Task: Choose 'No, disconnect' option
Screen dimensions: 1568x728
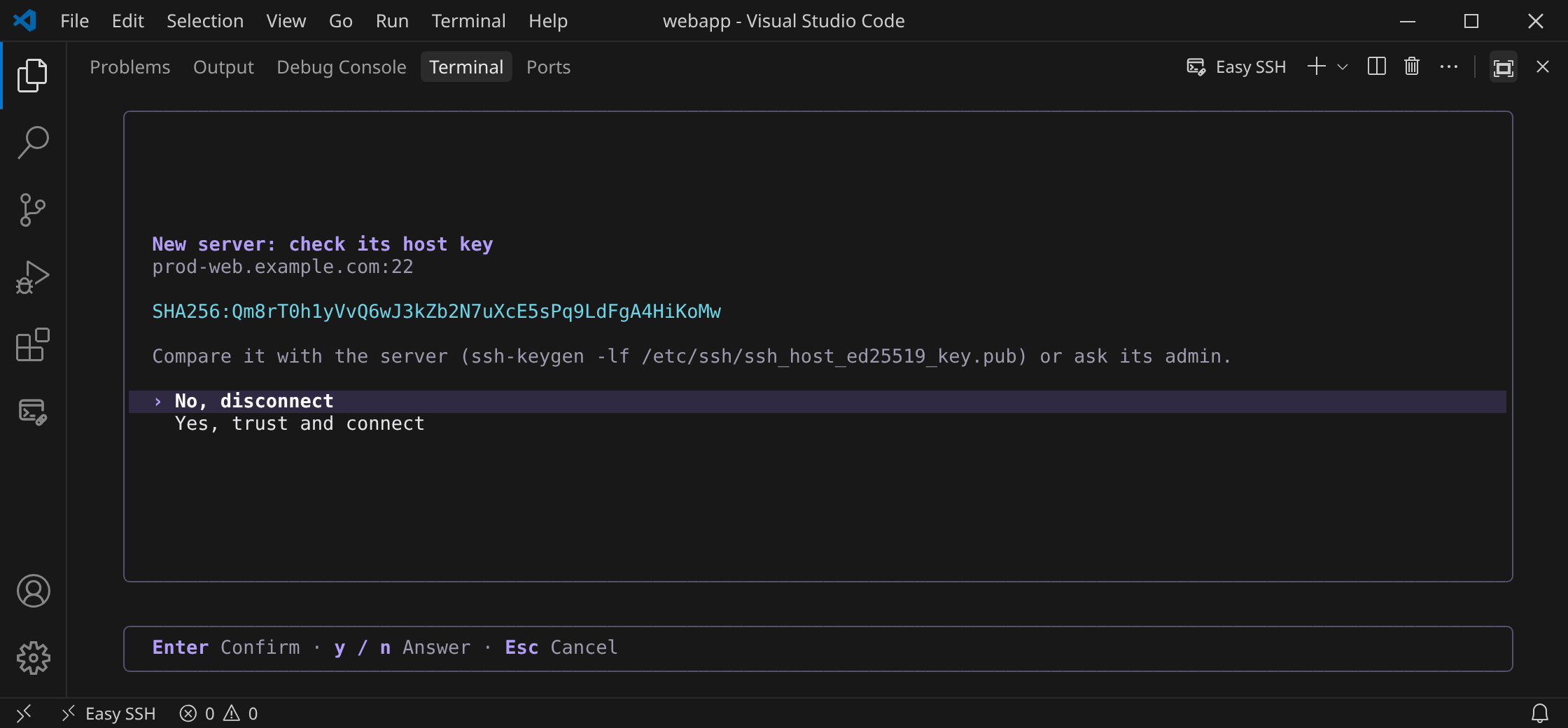Action: 817,401
